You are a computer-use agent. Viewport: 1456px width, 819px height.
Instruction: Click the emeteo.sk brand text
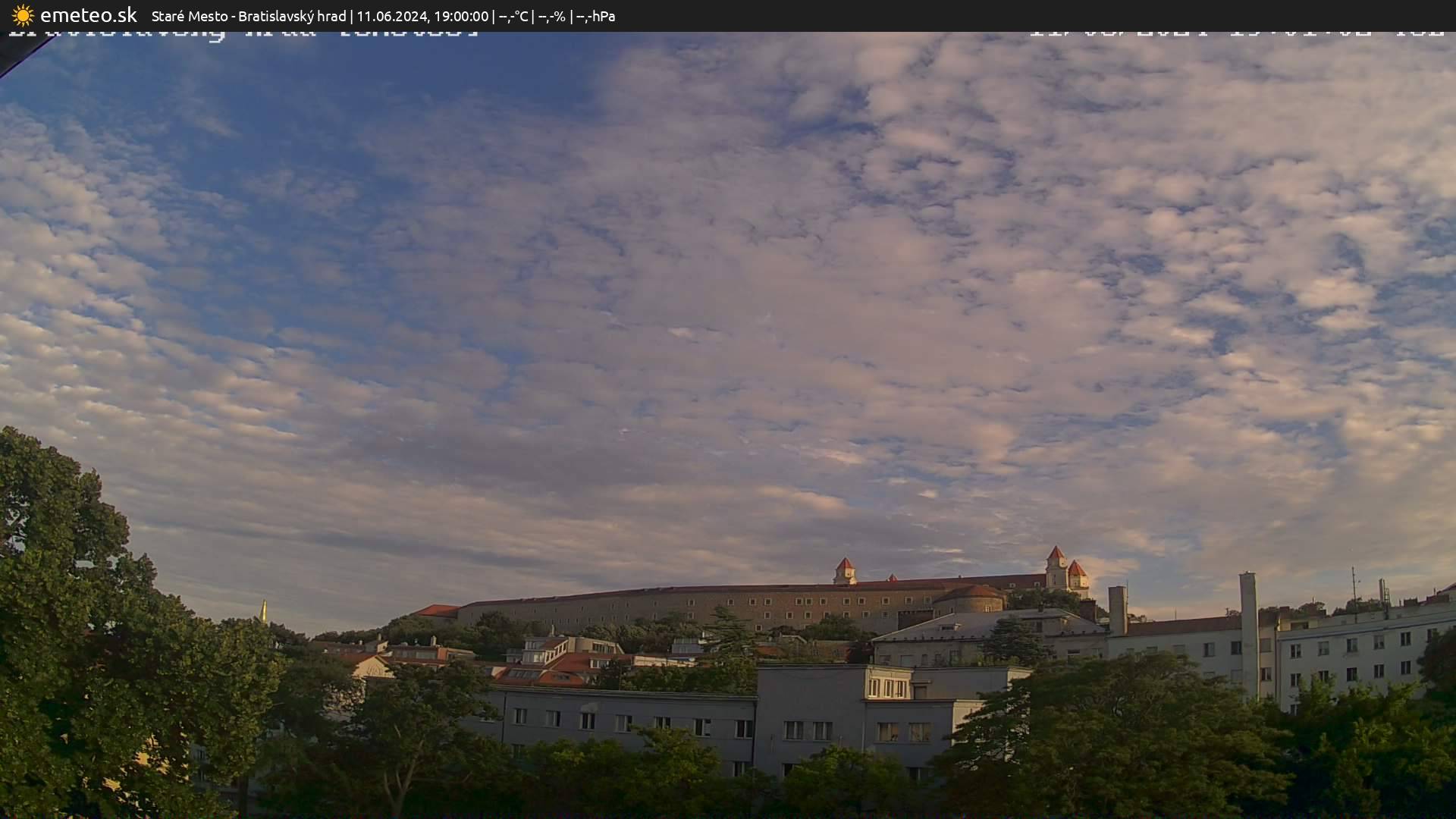[x=88, y=15]
